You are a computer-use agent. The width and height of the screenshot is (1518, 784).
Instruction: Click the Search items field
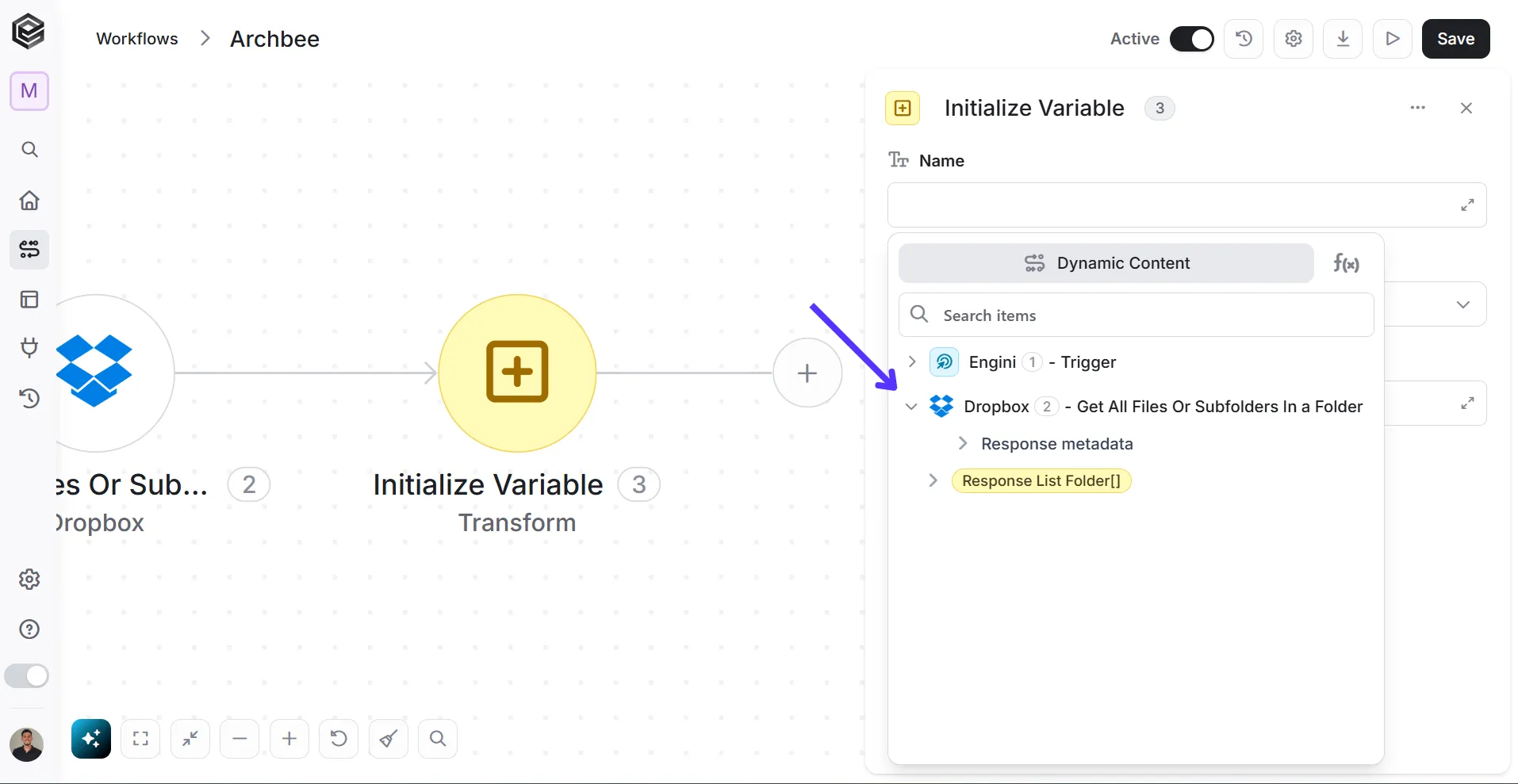(x=1136, y=315)
